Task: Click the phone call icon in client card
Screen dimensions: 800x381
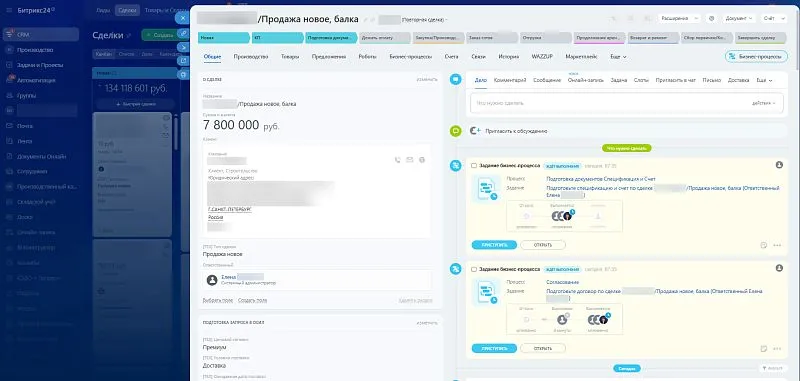Action: point(398,160)
